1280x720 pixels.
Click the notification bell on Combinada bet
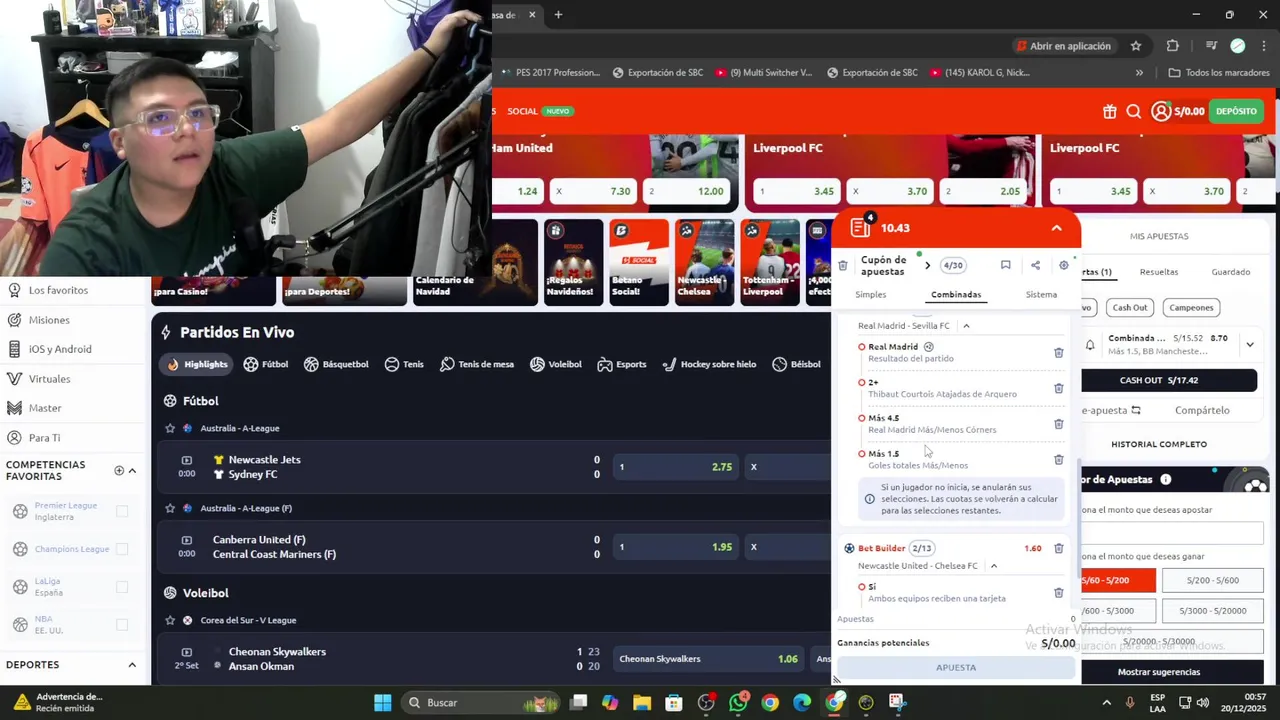pos(1090,345)
